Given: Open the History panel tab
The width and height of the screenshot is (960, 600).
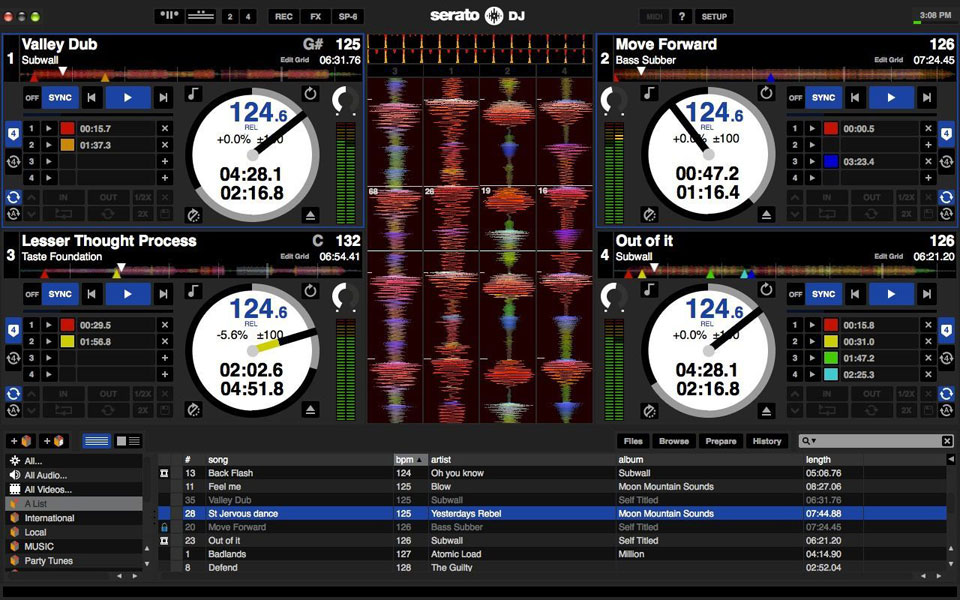Looking at the screenshot, I should [x=767, y=441].
